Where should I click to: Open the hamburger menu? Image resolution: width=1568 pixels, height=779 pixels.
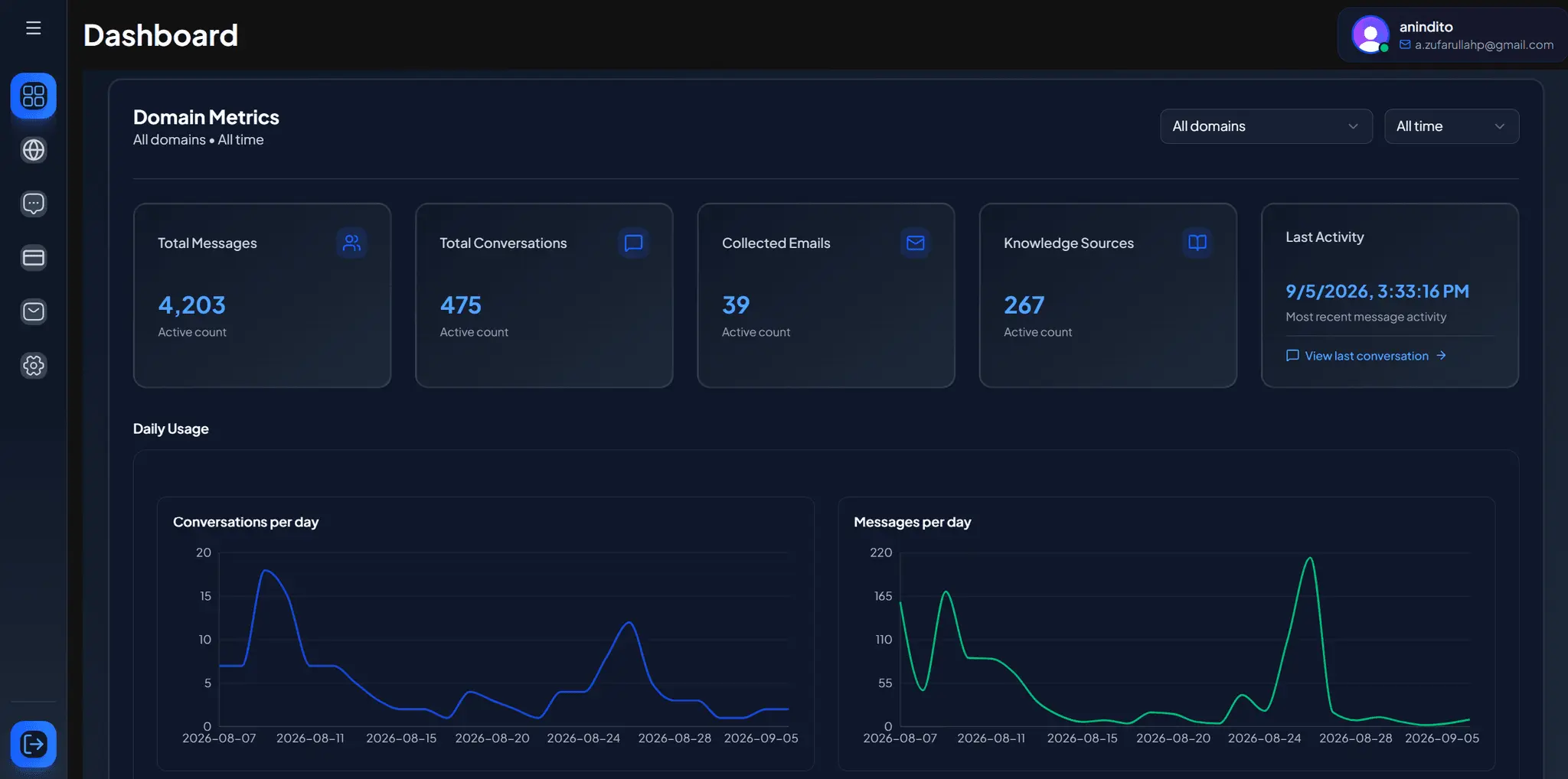33,28
